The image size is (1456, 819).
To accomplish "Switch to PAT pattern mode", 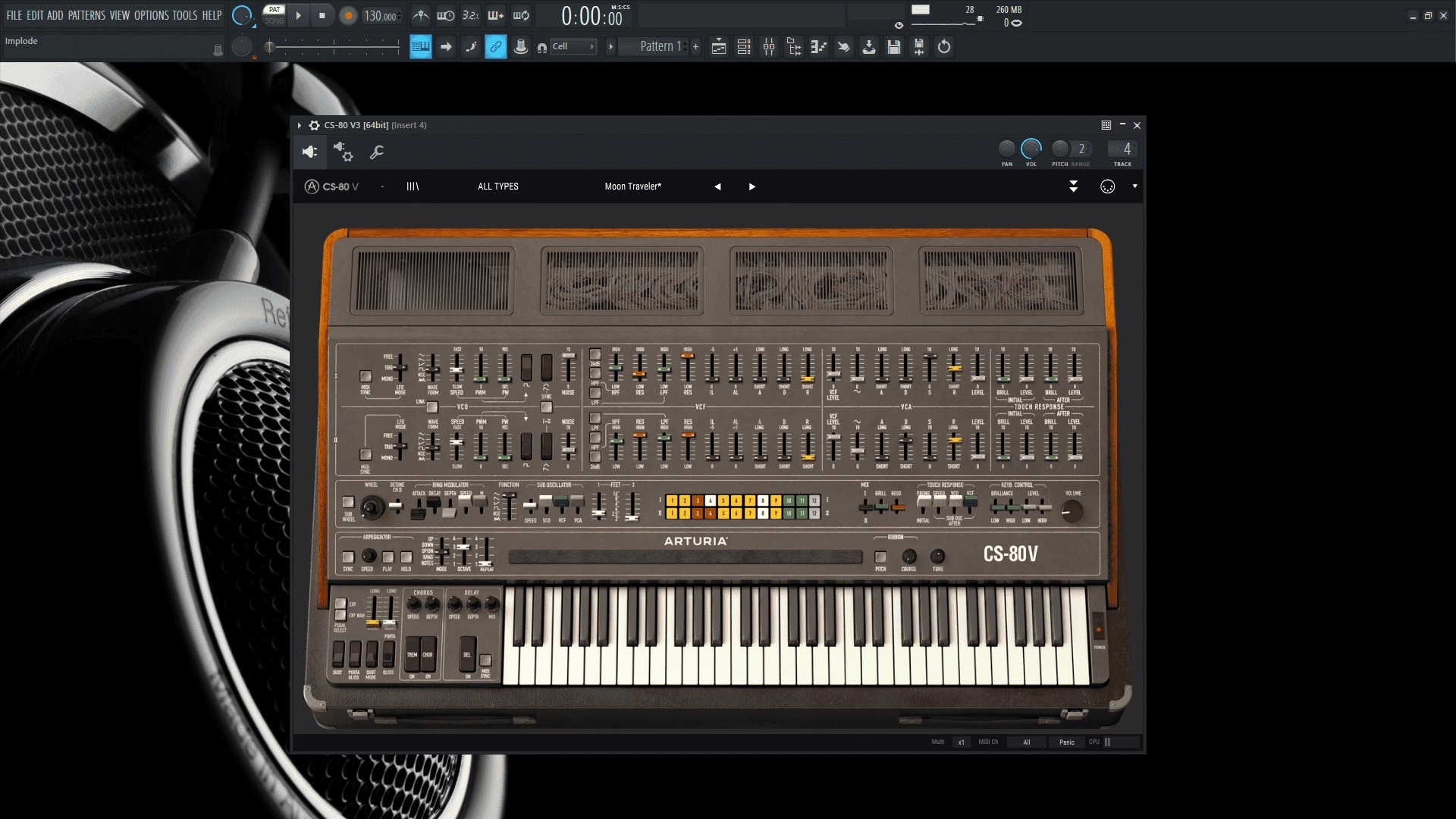I will click(275, 10).
